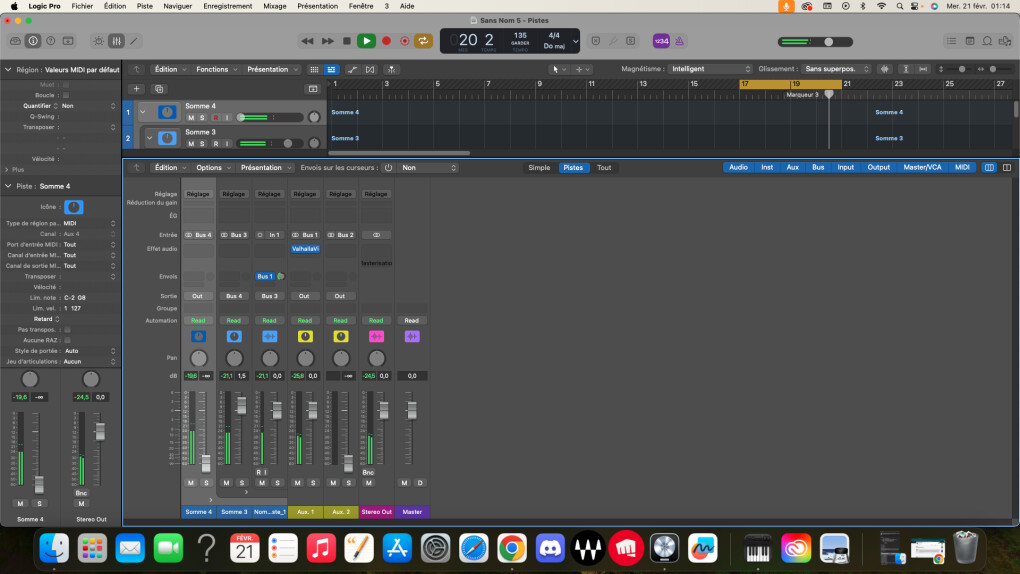Show automation in Tracks area toolbar
1020x574 pixels.
coord(352,69)
